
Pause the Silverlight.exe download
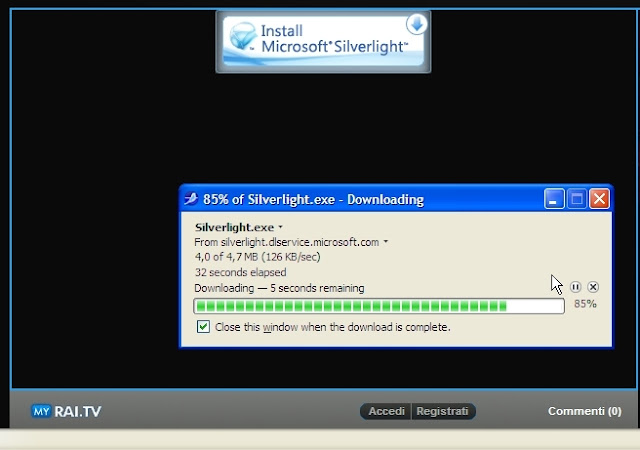coord(576,287)
